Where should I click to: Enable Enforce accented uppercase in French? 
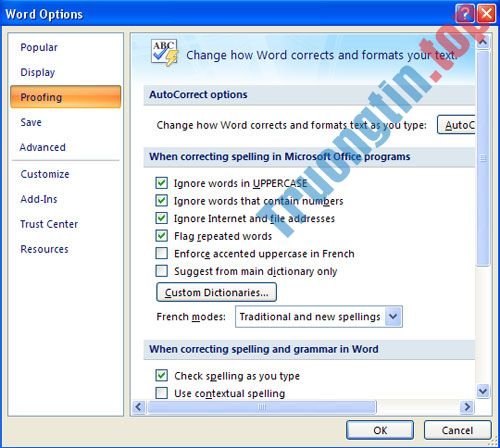162,254
